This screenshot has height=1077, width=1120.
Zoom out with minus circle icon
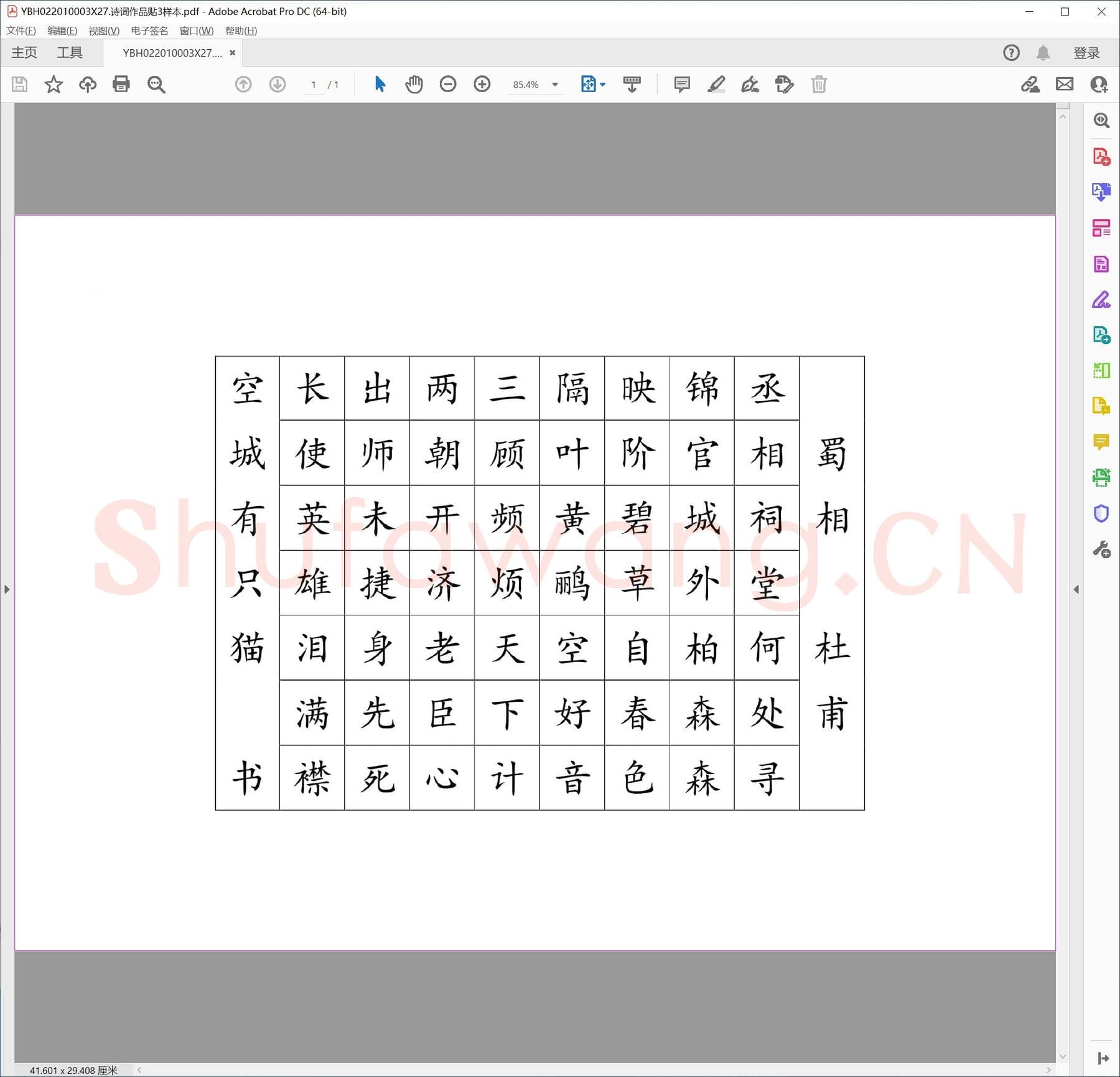[448, 84]
